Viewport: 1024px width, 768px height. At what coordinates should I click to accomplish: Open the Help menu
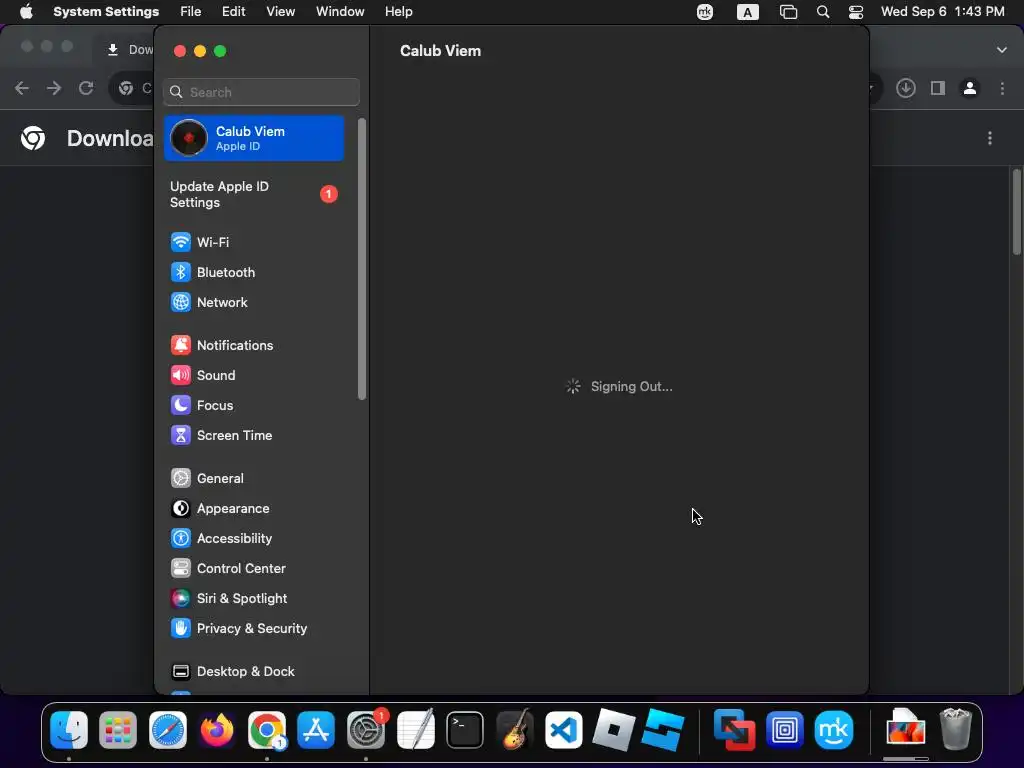pyautogui.click(x=398, y=12)
